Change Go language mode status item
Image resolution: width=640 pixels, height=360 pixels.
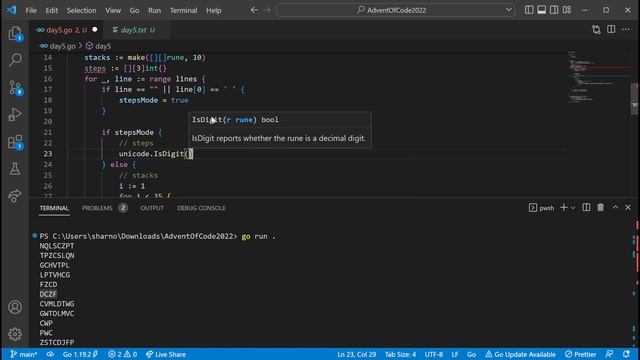pyautogui.click(x=471, y=354)
